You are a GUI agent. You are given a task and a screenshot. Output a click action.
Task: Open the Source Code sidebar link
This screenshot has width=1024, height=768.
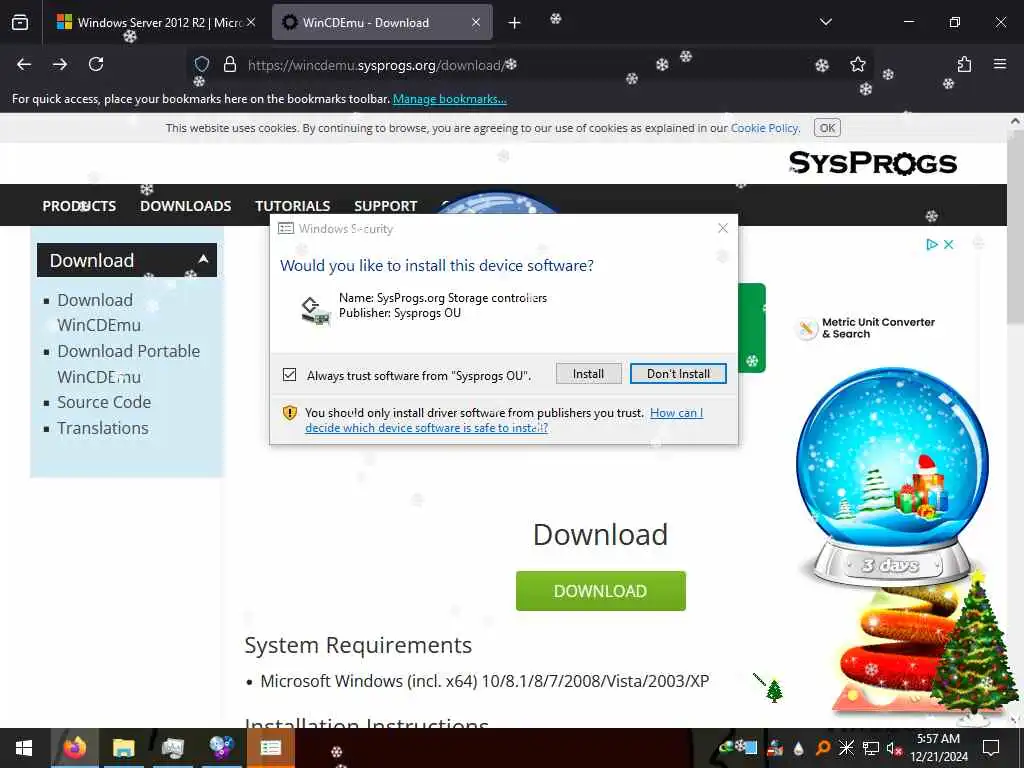click(x=104, y=402)
